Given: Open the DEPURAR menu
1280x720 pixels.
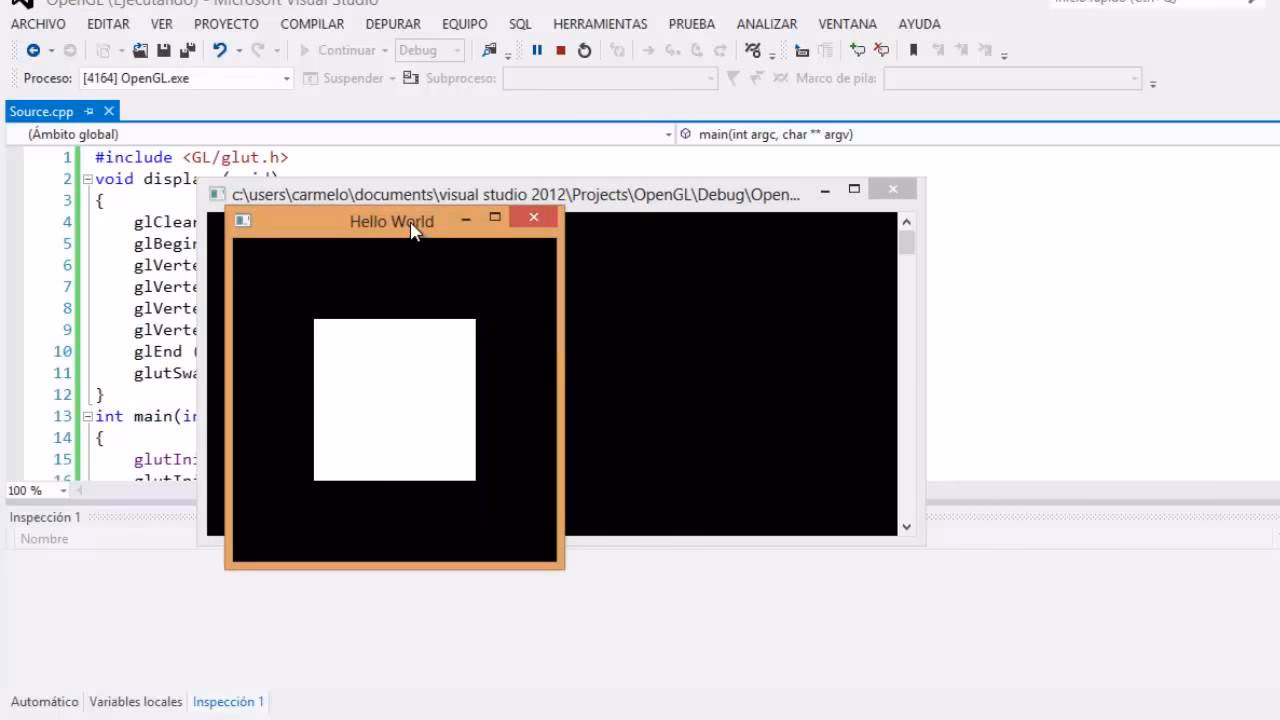Looking at the screenshot, I should pyautogui.click(x=393, y=23).
